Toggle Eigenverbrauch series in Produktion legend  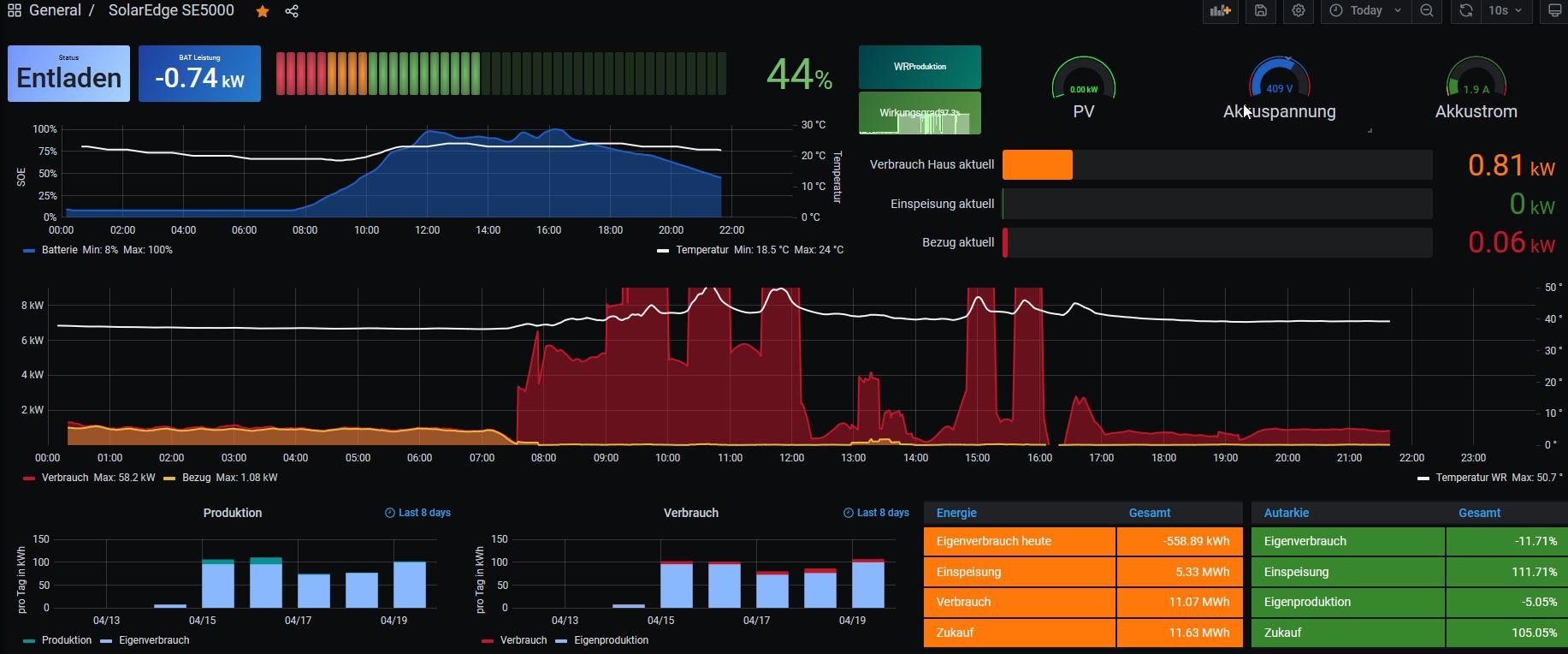pos(153,640)
